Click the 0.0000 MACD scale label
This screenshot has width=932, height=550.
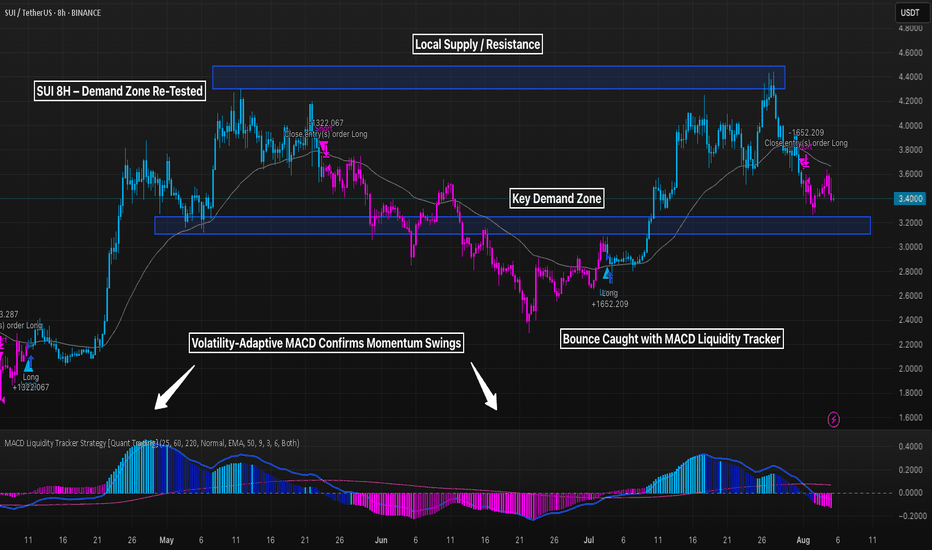point(910,493)
